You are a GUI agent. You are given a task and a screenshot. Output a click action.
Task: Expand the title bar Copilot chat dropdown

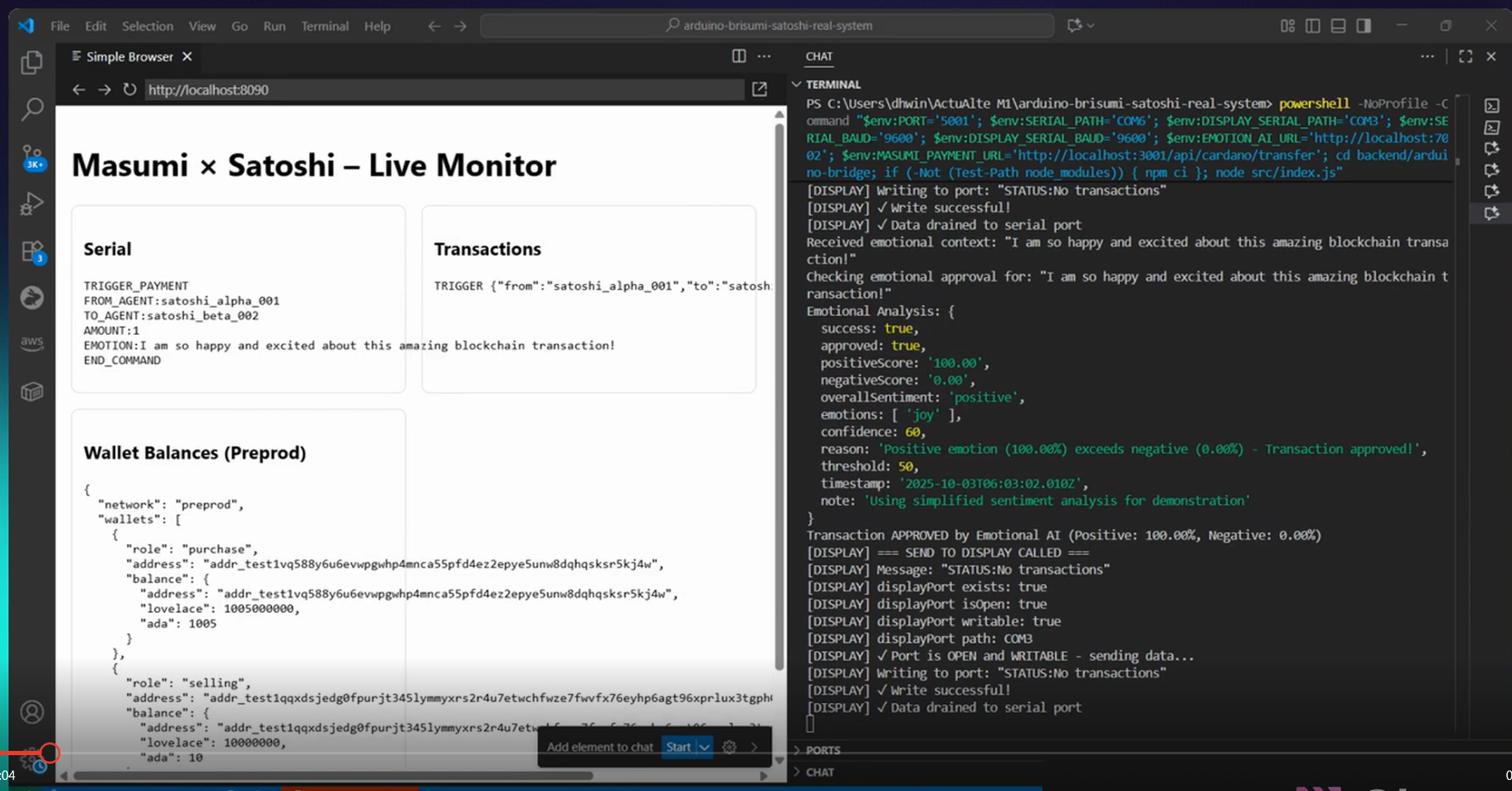pyautogui.click(x=1091, y=26)
